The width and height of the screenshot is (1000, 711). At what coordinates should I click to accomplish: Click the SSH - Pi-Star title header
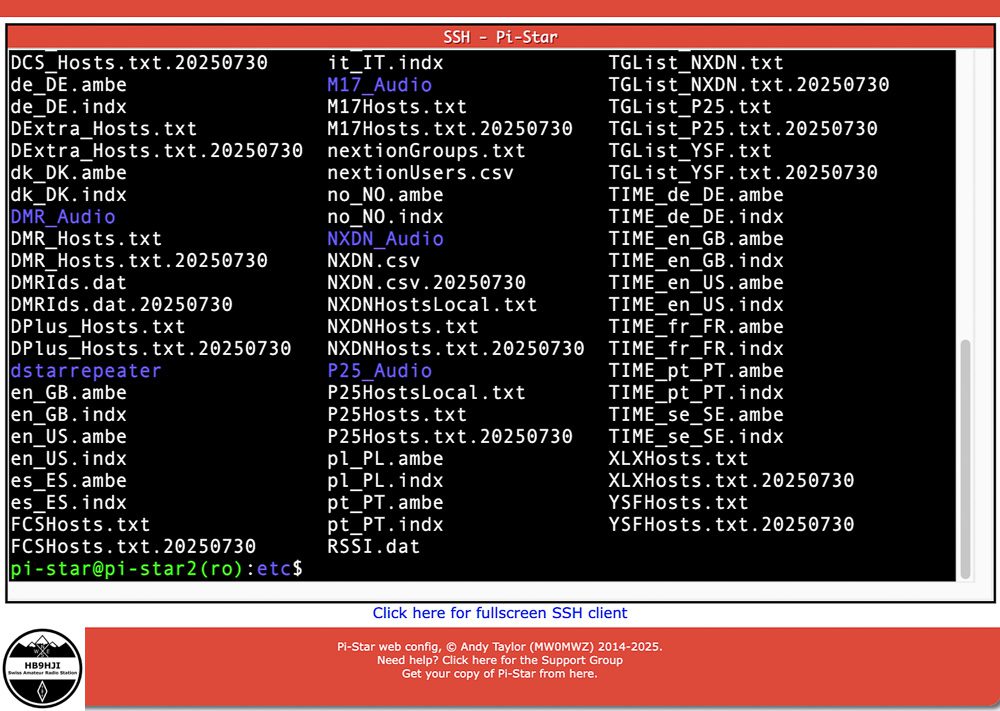point(500,37)
